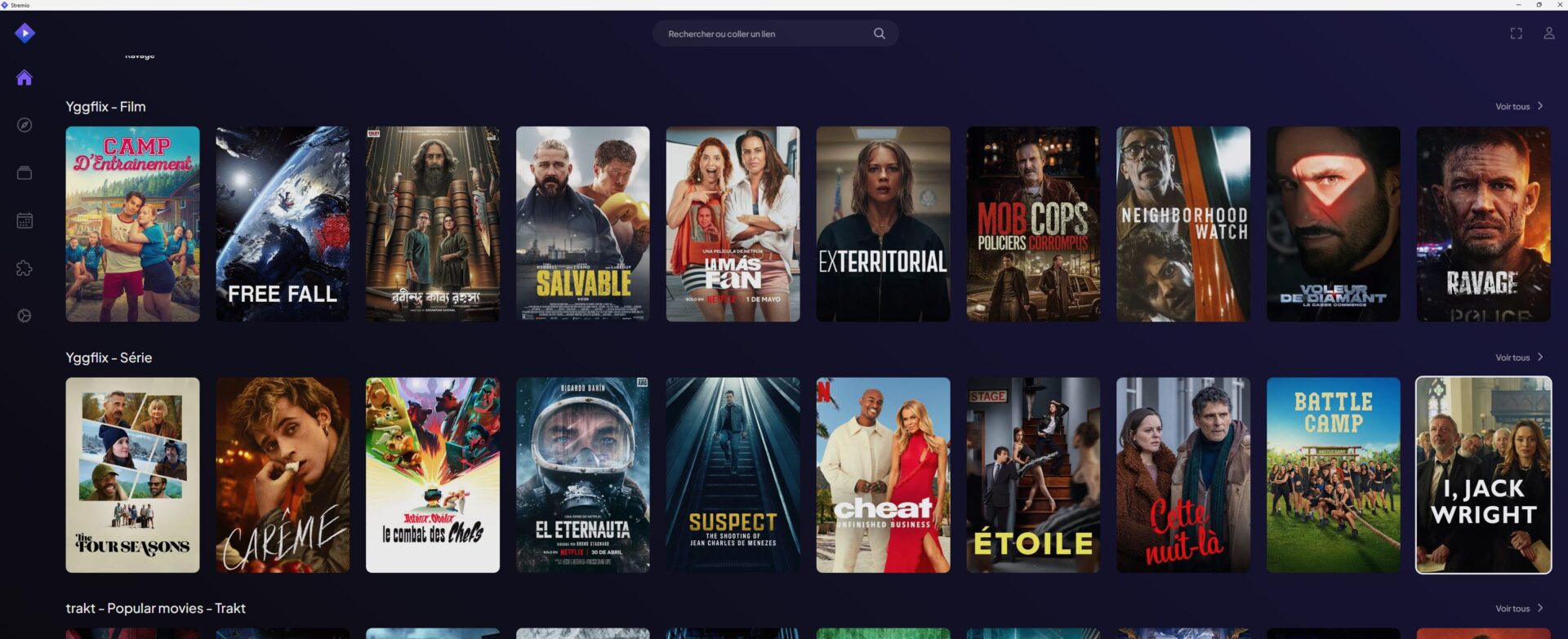The image size is (1568, 639).
Task: Click the search magnifier icon
Action: coord(880,33)
